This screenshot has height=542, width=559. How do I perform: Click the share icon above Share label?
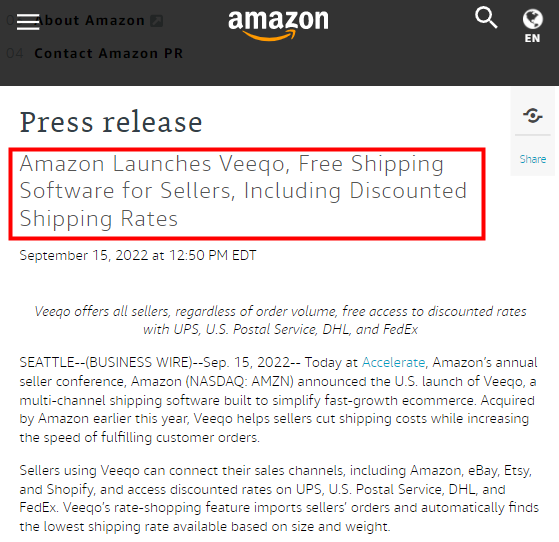click(x=533, y=116)
